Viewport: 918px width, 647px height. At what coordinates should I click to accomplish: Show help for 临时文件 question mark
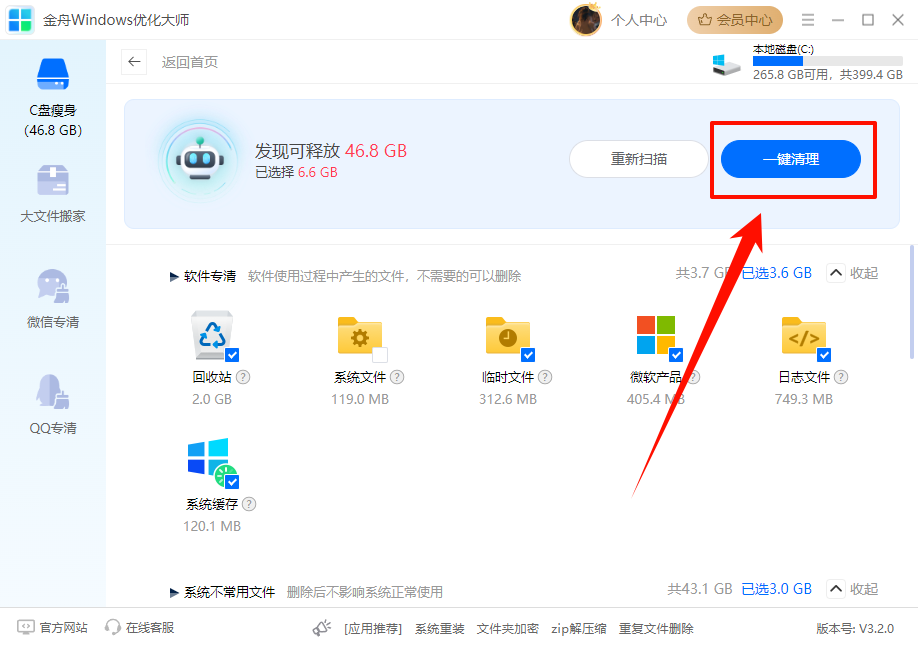[x=545, y=377]
